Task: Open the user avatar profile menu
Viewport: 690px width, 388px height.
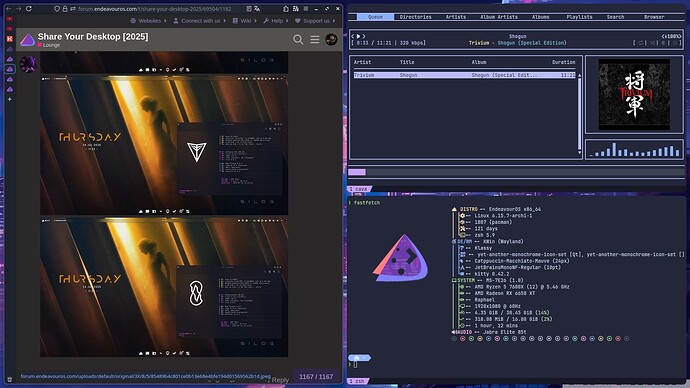Action: click(x=331, y=40)
